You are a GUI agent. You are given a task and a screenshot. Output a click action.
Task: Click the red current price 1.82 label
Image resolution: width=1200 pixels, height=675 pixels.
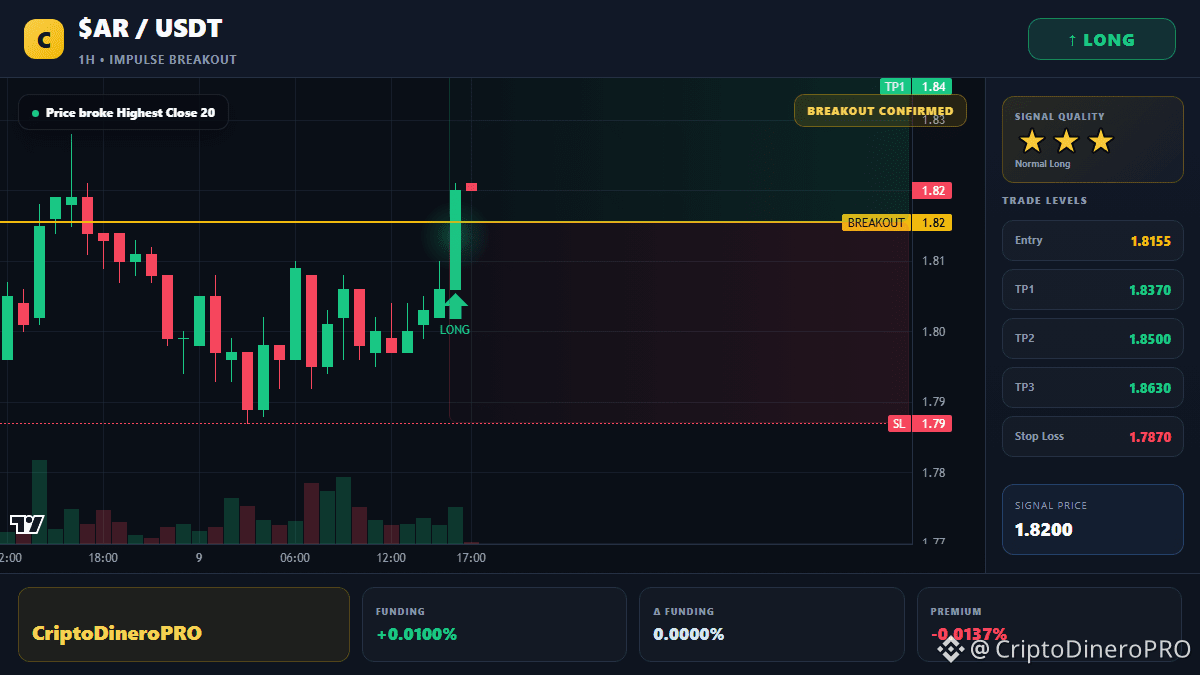click(x=931, y=191)
